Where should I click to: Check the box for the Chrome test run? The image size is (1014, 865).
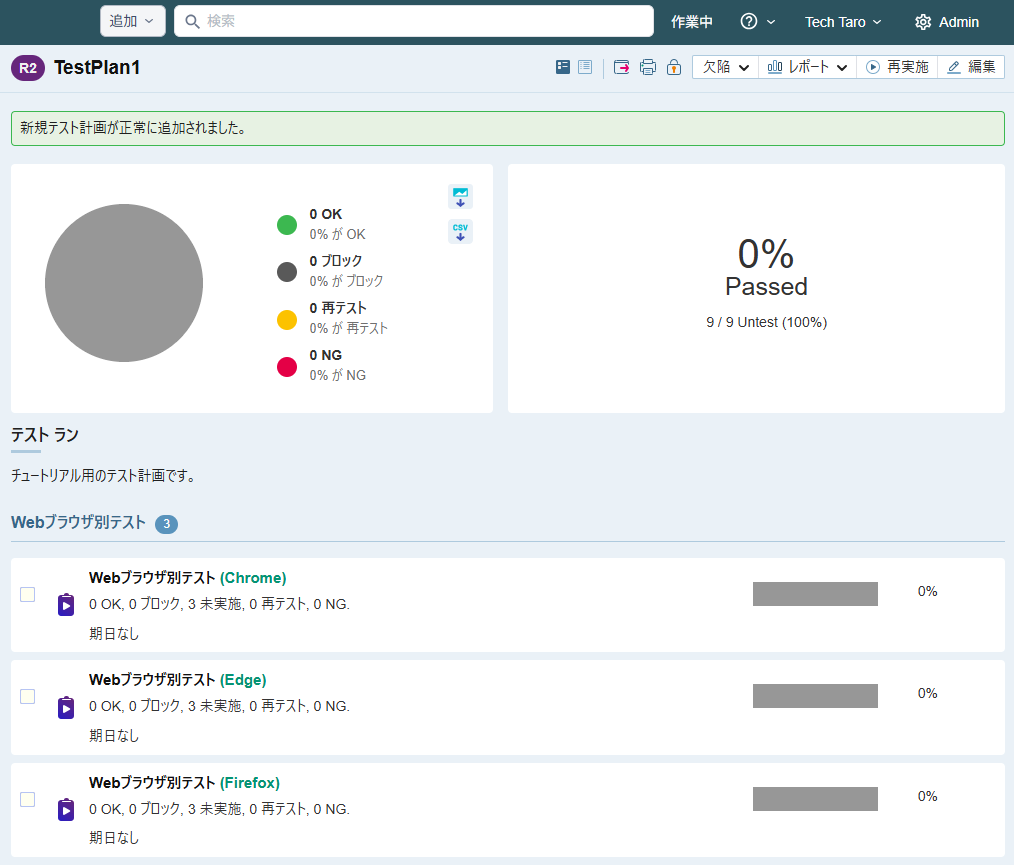point(28,594)
